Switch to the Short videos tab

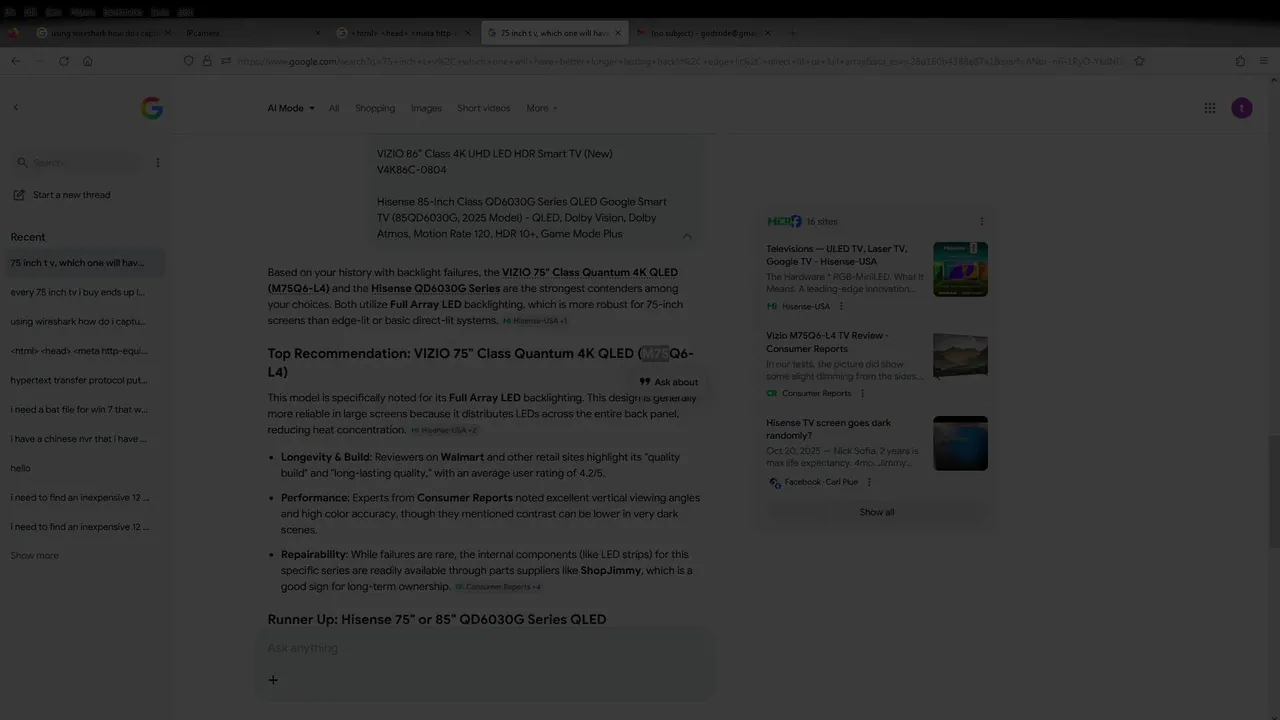point(484,108)
